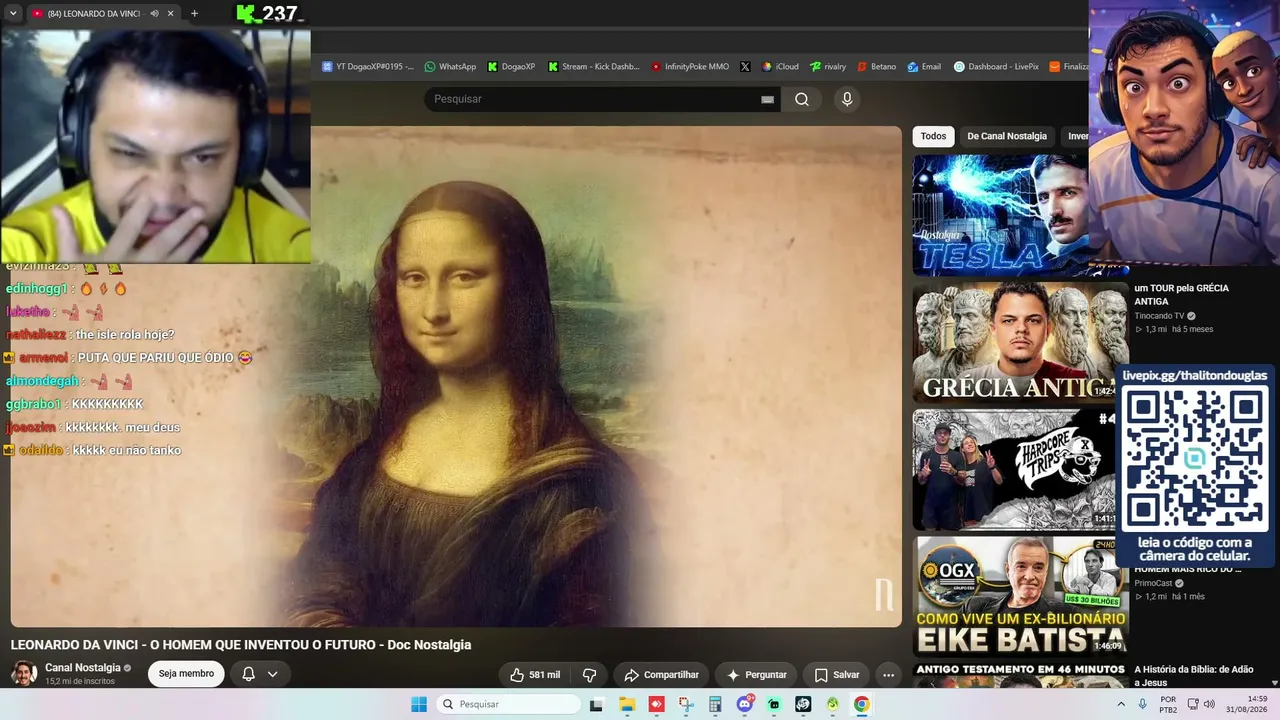Open the Grécia Antiga video thumbnail
This screenshot has width=1280, height=720.
(1020, 342)
